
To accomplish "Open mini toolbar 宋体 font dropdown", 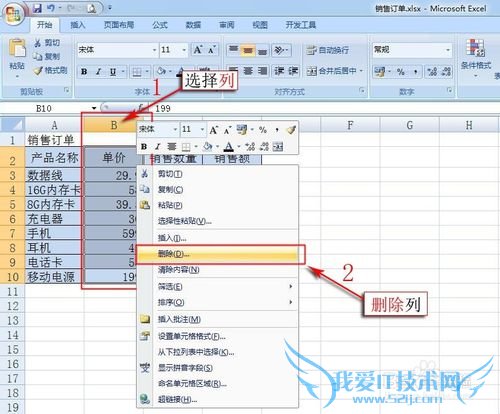I will click(x=175, y=130).
